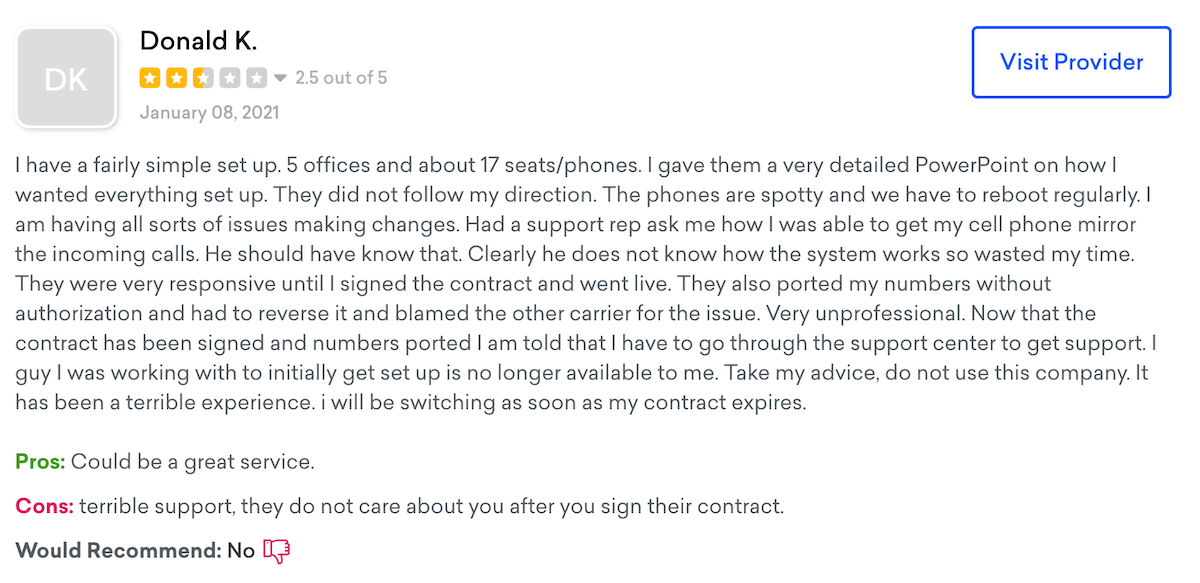Click the first gold rating star
The height and width of the screenshot is (583, 1200).
pos(150,77)
